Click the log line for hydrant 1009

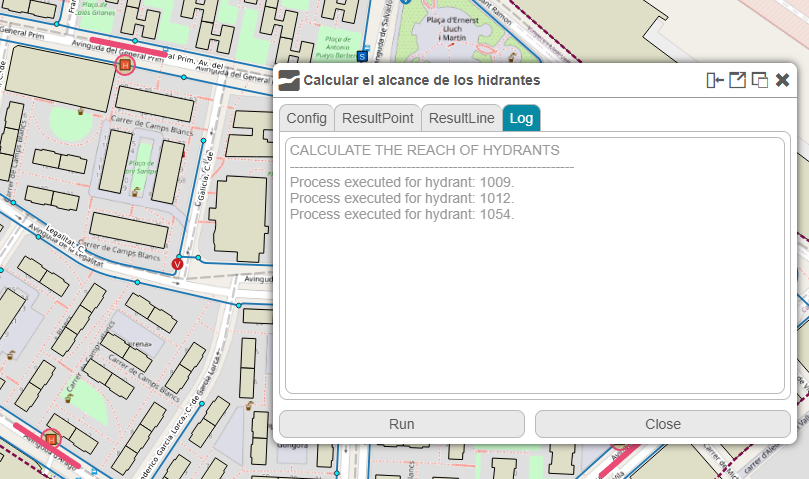401,182
